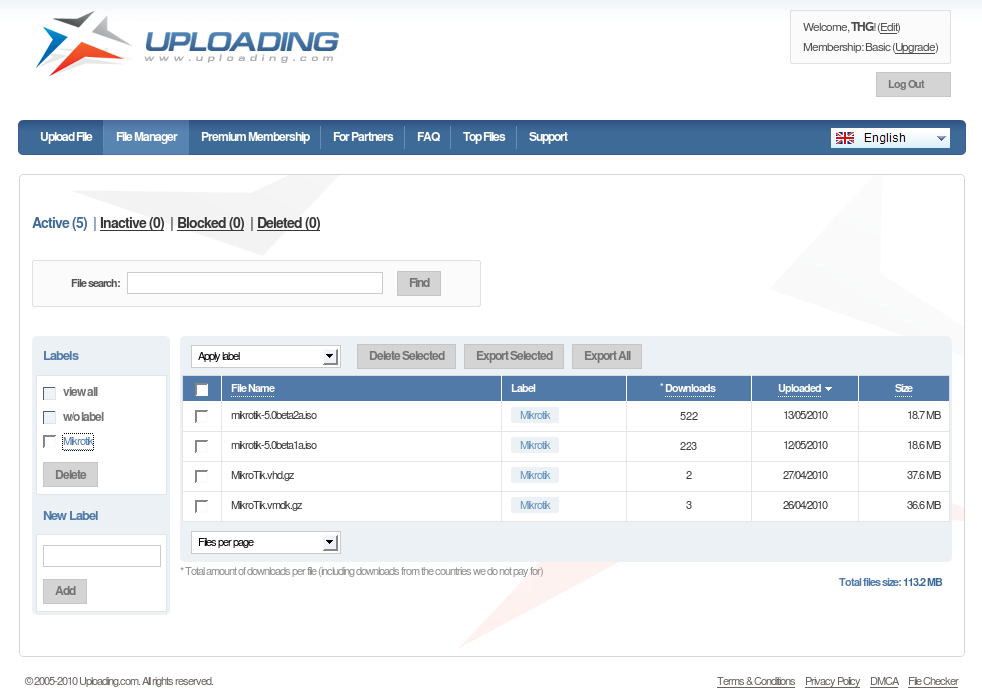Click the Upgrade membership link
The width and height of the screenshot is (982, 693).
[x=915, y=47]
